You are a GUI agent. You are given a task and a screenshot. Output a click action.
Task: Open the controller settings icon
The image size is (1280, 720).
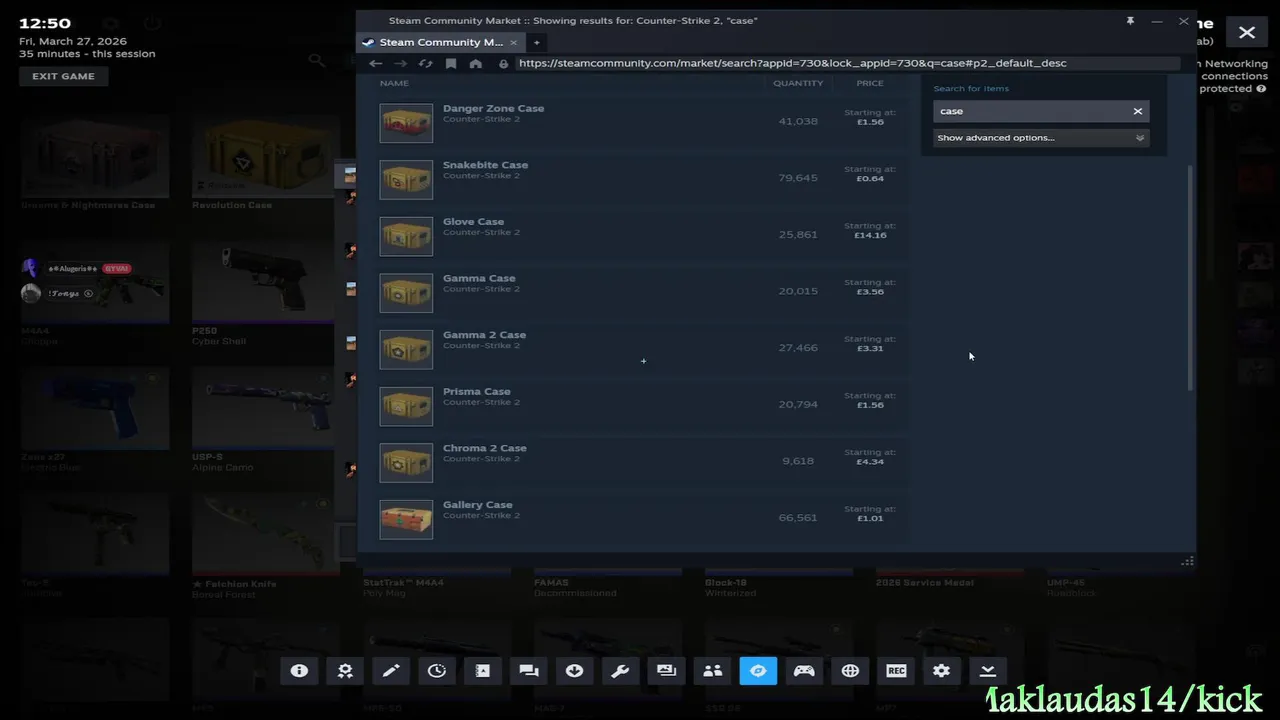(804, 671)
